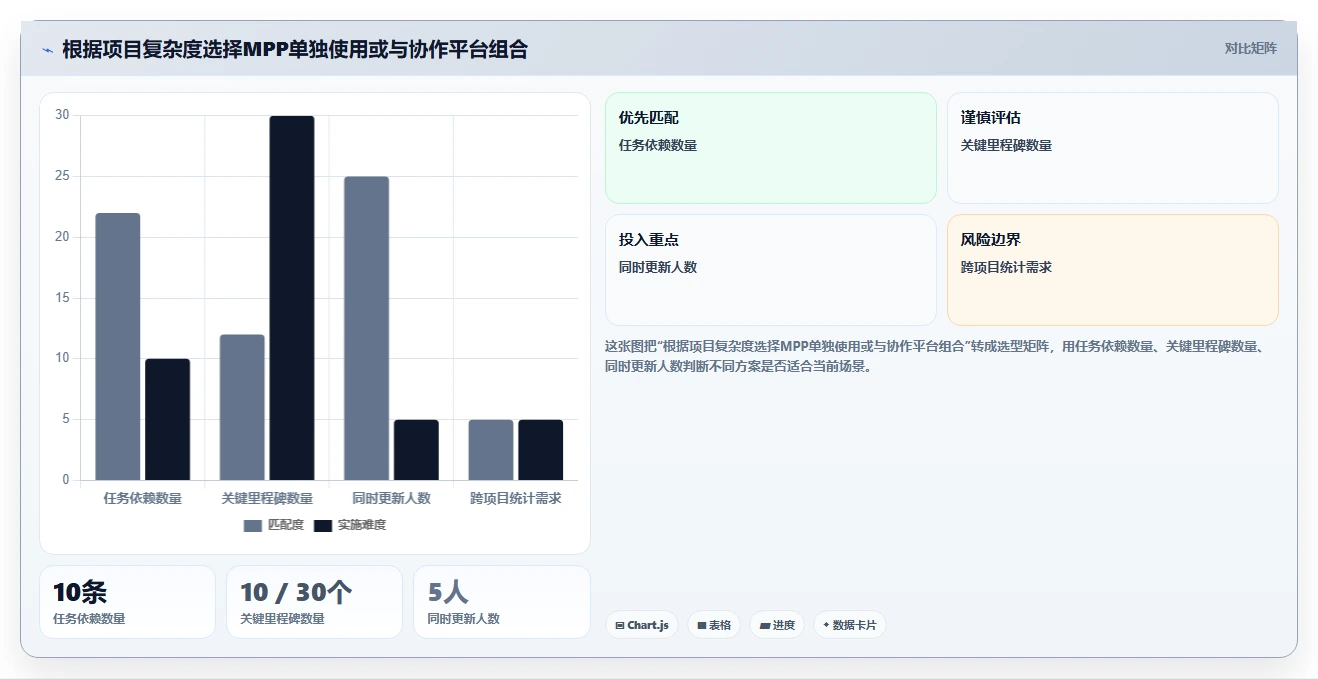The height and width of the screenshot is (679, 1318).
Task: Click 同时更新人数 text in 投入重点 card
Action: [x=658, y=267]
